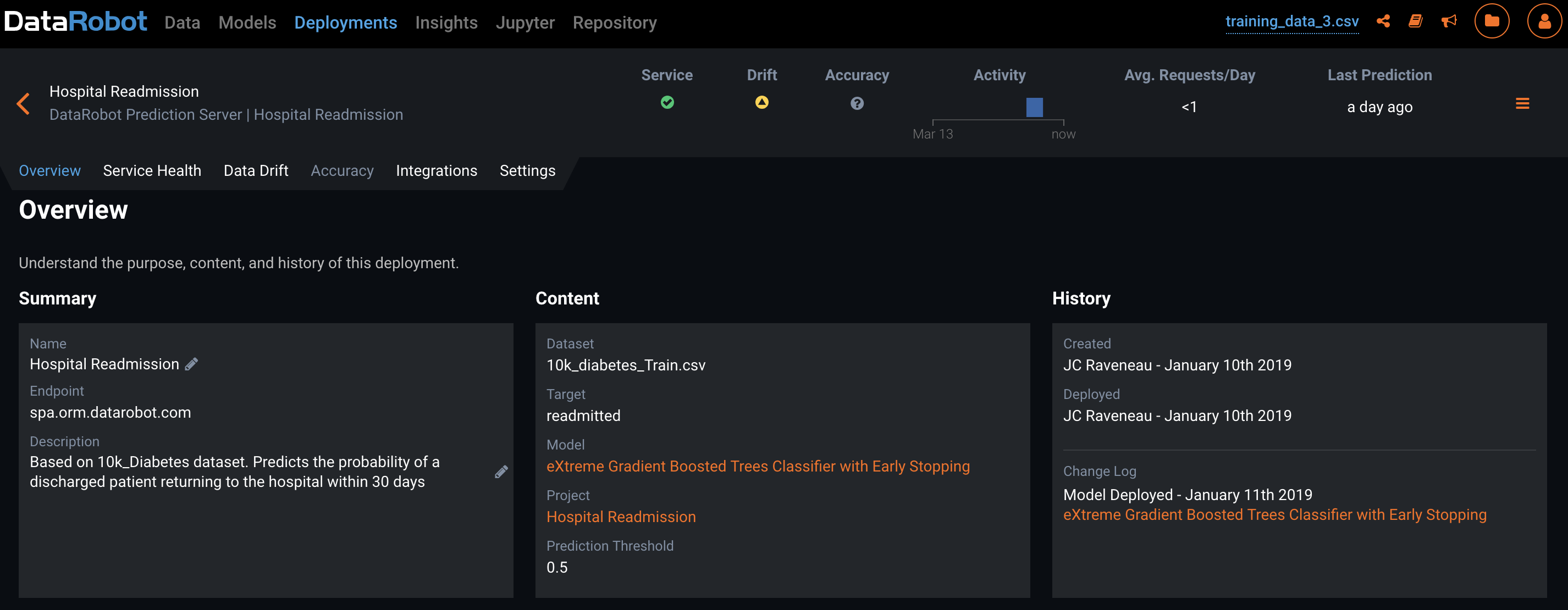This screenshot has width=1568, height=610.
Task: Open the Hospital Readmission project link
Action: coord(621,516)
